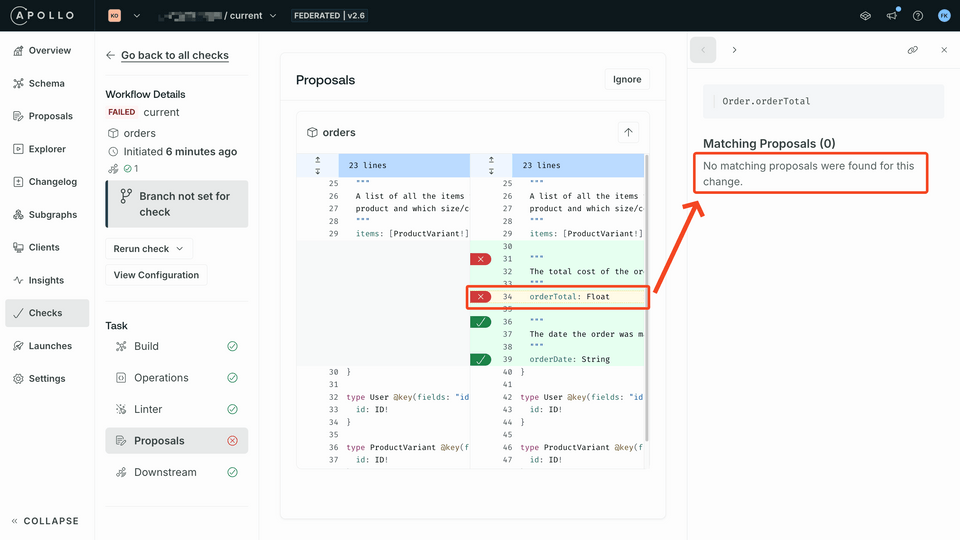Select the Downstream task
Image resolution: width=960 pixels, height=540 pixels.
(x=177, y=472)
